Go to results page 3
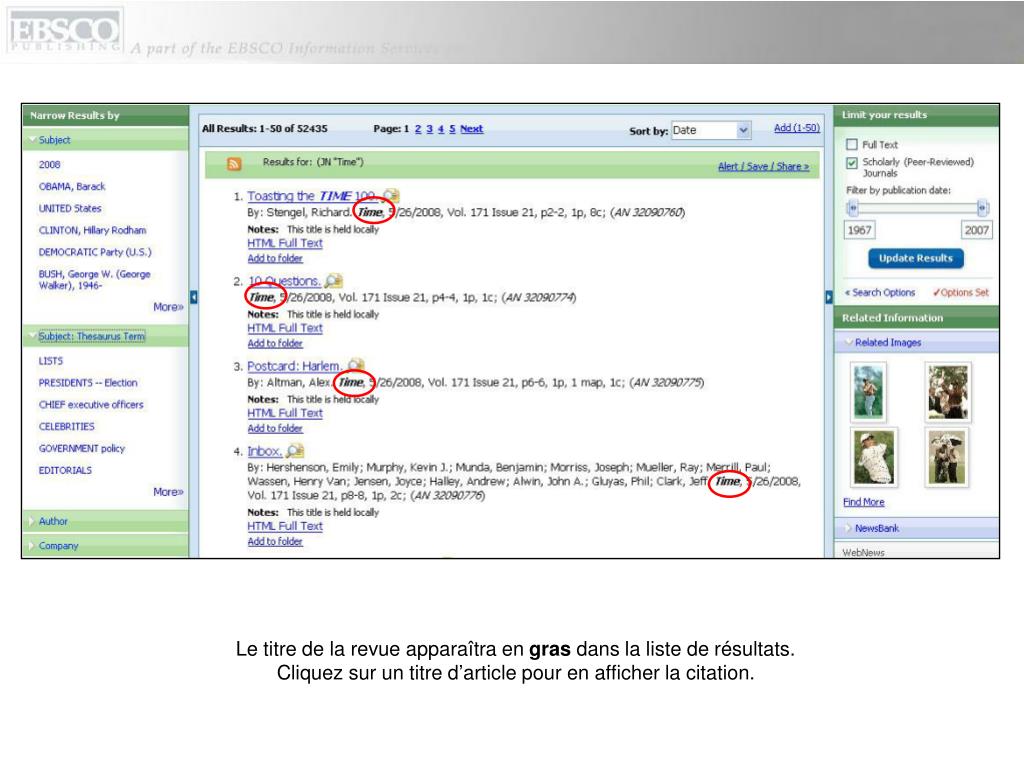This screenshot has width=1024, height=768. point(430,129)
